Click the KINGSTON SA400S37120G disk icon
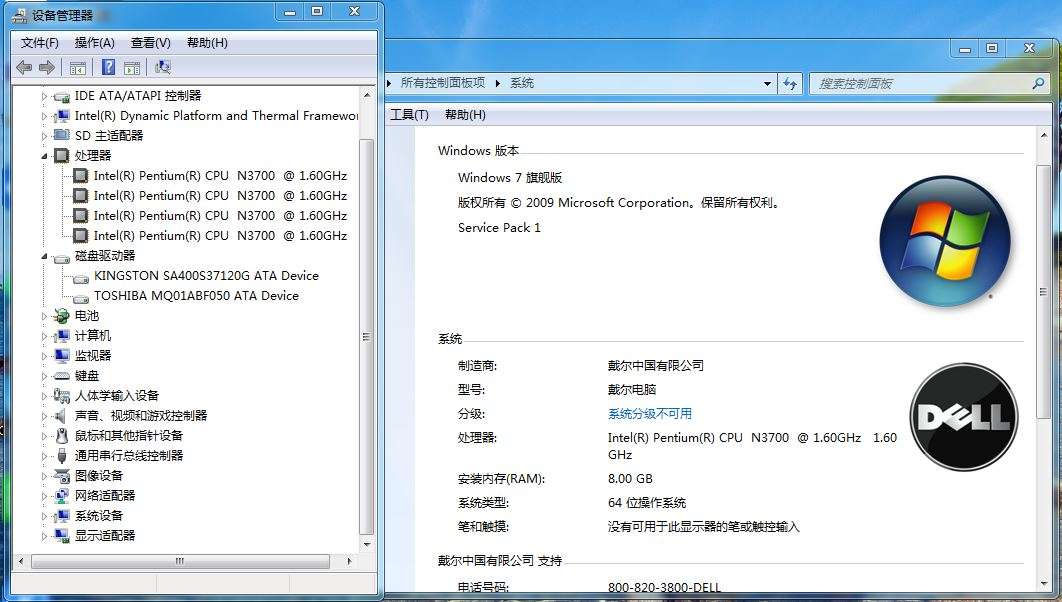1062x602 pixels. [x=81, y=278]
